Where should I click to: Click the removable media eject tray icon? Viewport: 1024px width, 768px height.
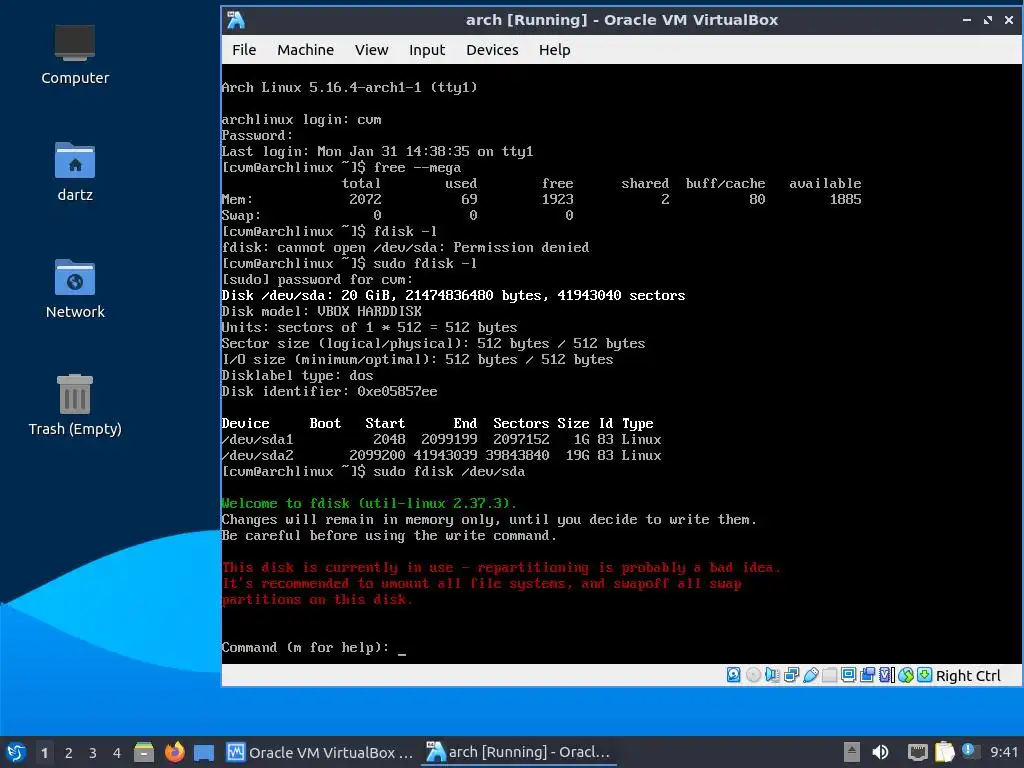coord(852,752)
